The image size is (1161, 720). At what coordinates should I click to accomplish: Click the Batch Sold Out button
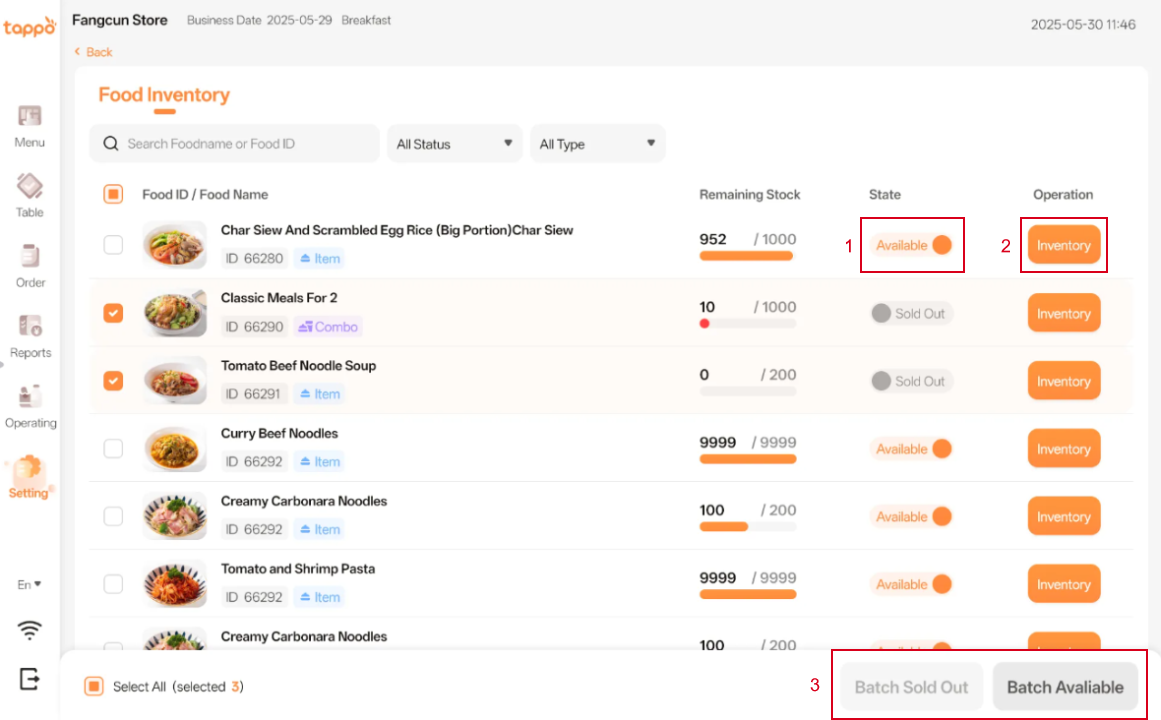coord(911,687)
